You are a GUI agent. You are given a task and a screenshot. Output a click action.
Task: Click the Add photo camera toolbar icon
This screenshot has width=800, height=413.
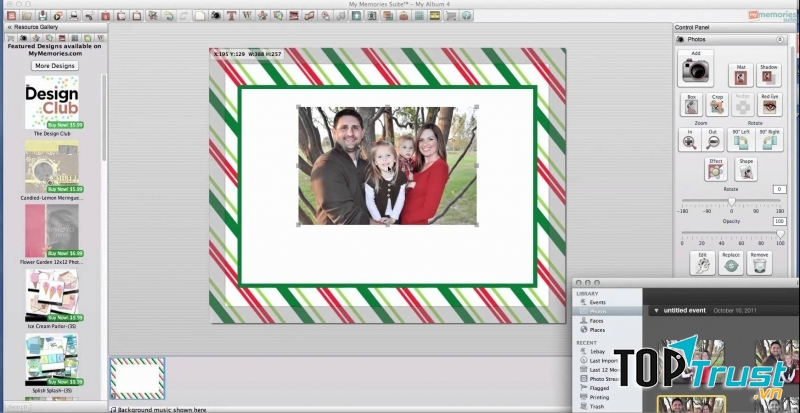coord(215,16)
